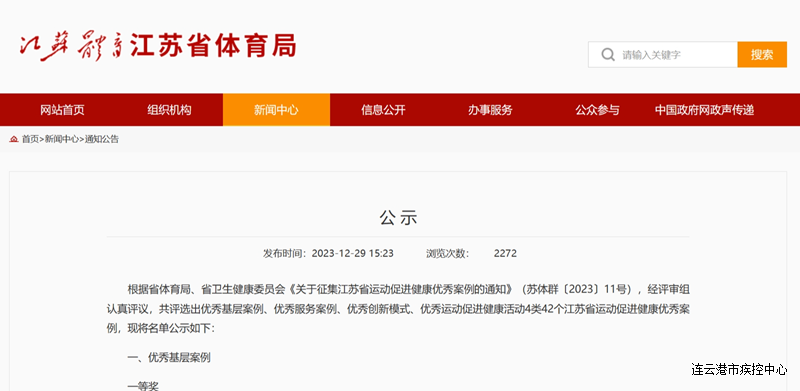Focus the 请输入关键字 search field
This screenshot has height=391, width=800.
[x=663, y=55]
